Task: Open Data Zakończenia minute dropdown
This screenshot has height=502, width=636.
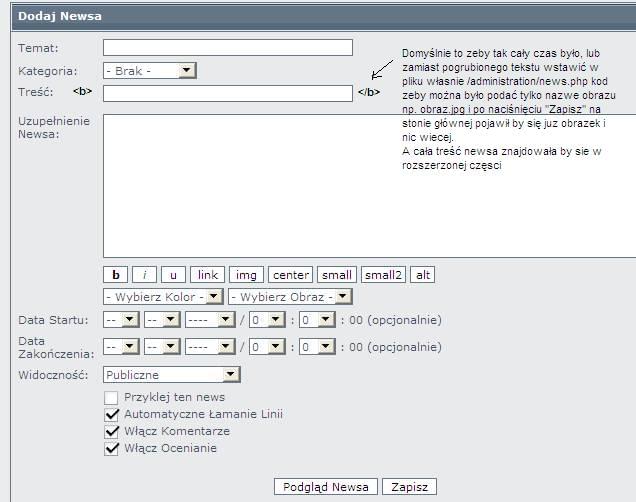Action: tap(317, 347)
